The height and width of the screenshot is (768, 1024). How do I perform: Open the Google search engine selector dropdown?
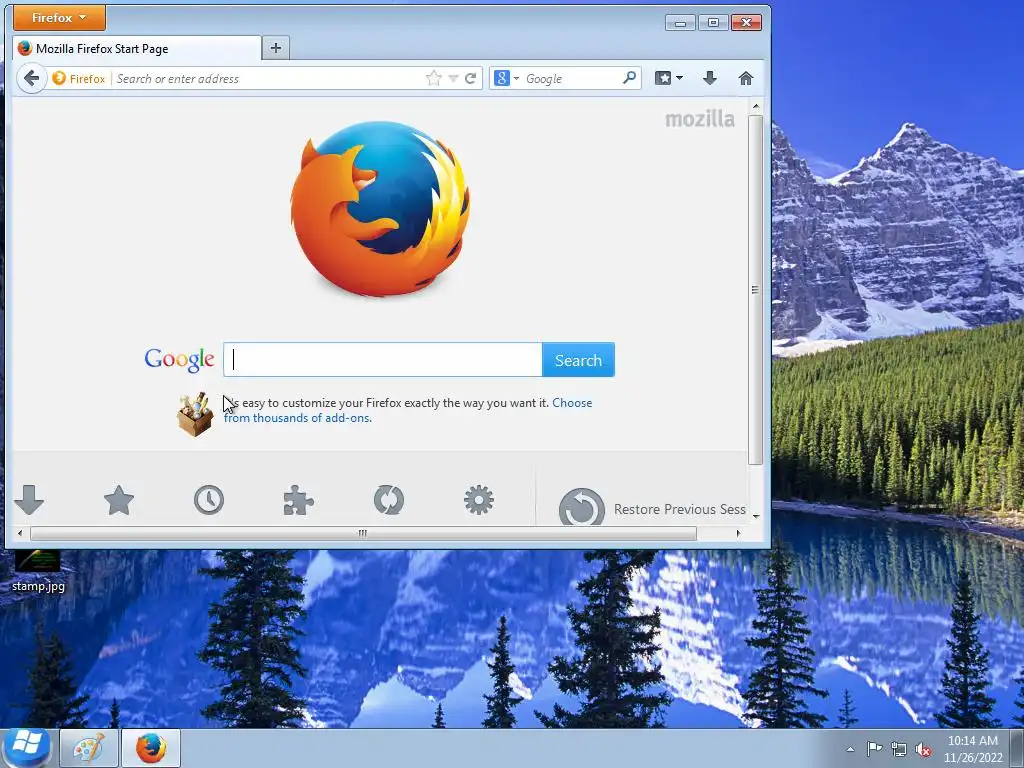click(x=506, y=78)
